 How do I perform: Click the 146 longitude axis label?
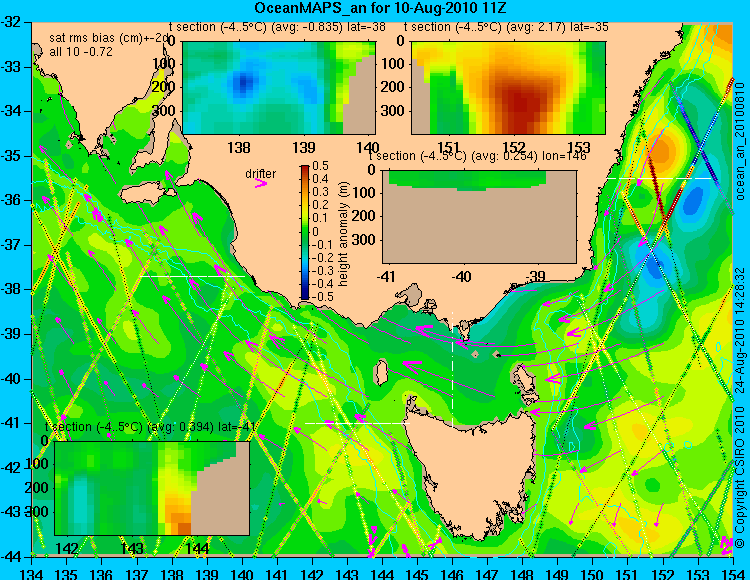pos(452,573)
